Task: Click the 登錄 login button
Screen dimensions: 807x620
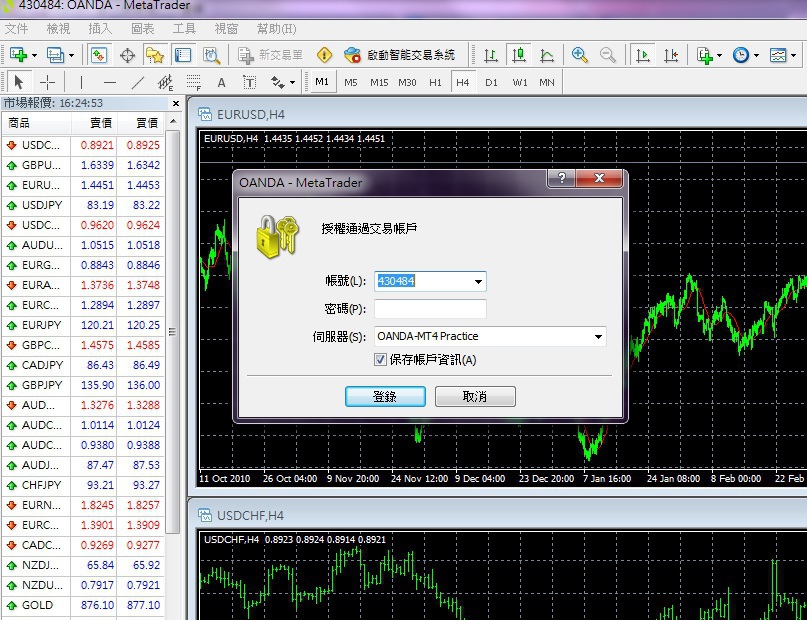Action: 385,396
